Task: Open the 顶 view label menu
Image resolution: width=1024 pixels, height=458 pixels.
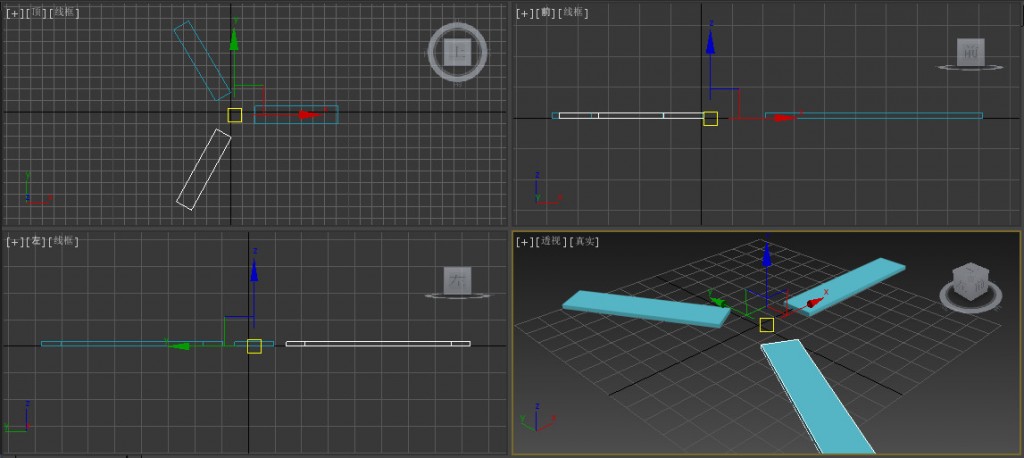Action: 36,13
